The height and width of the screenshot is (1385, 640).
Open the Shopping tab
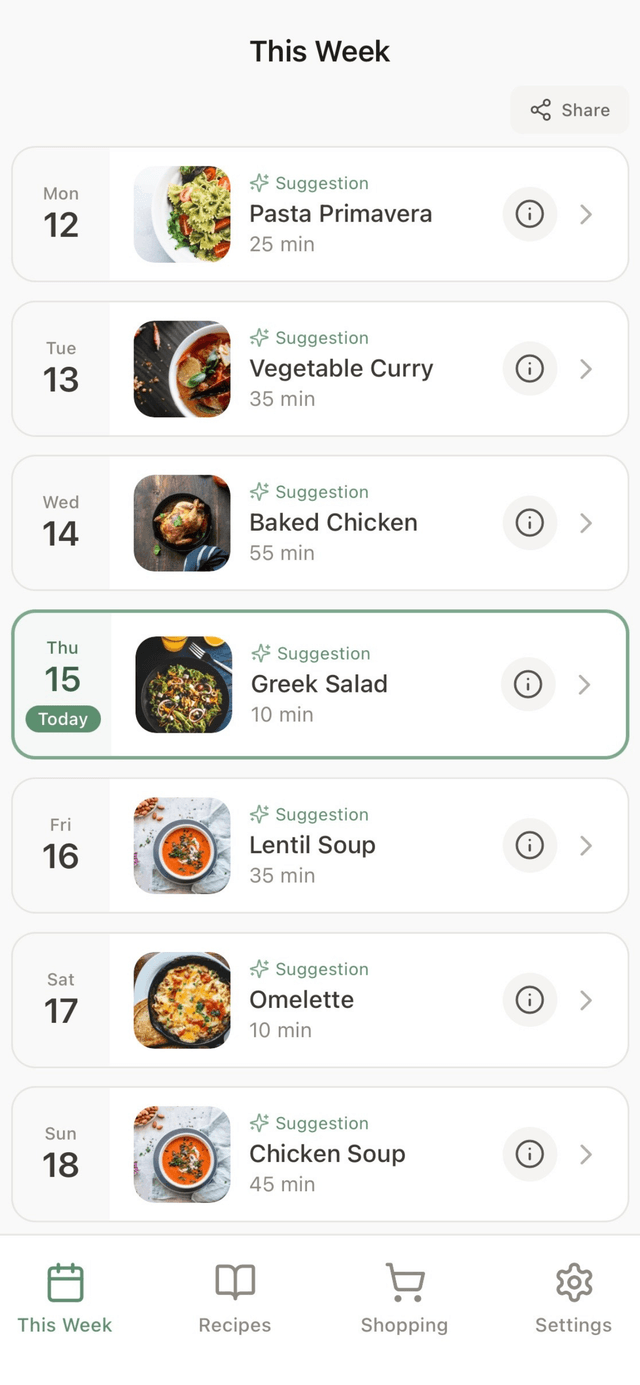(404, 1297)
